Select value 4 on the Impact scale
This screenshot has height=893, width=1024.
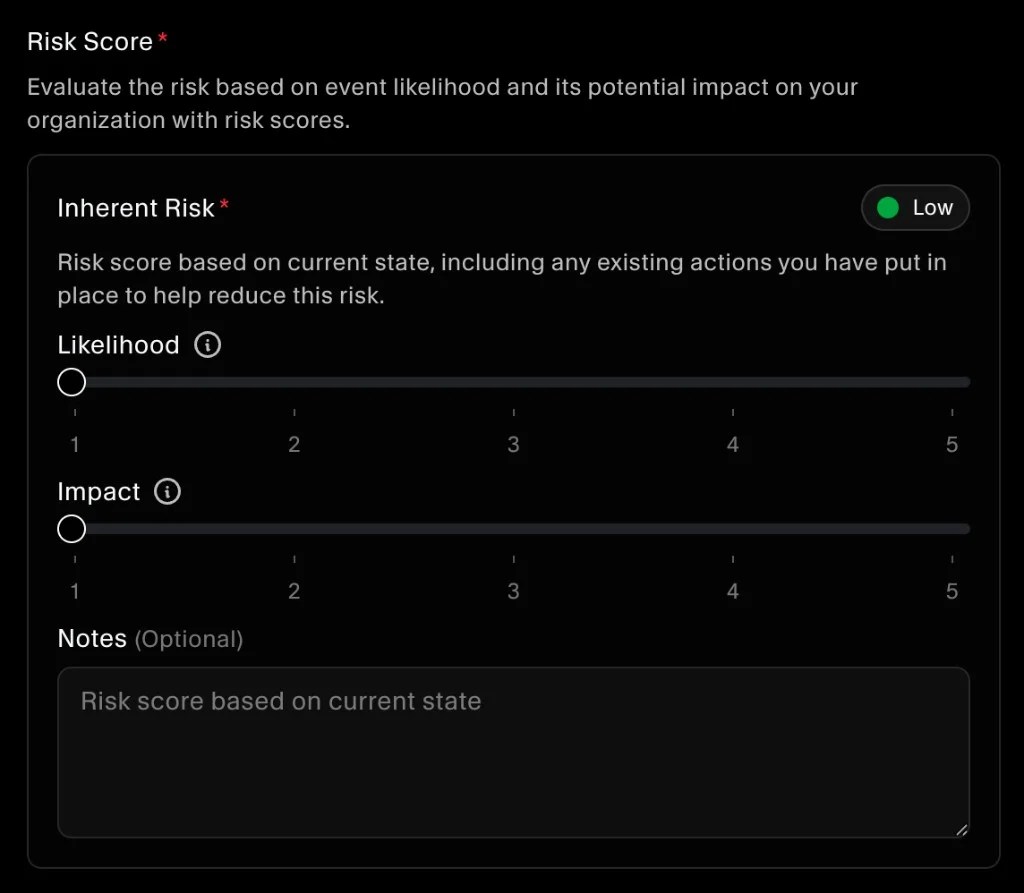click(x=732, y=591)
